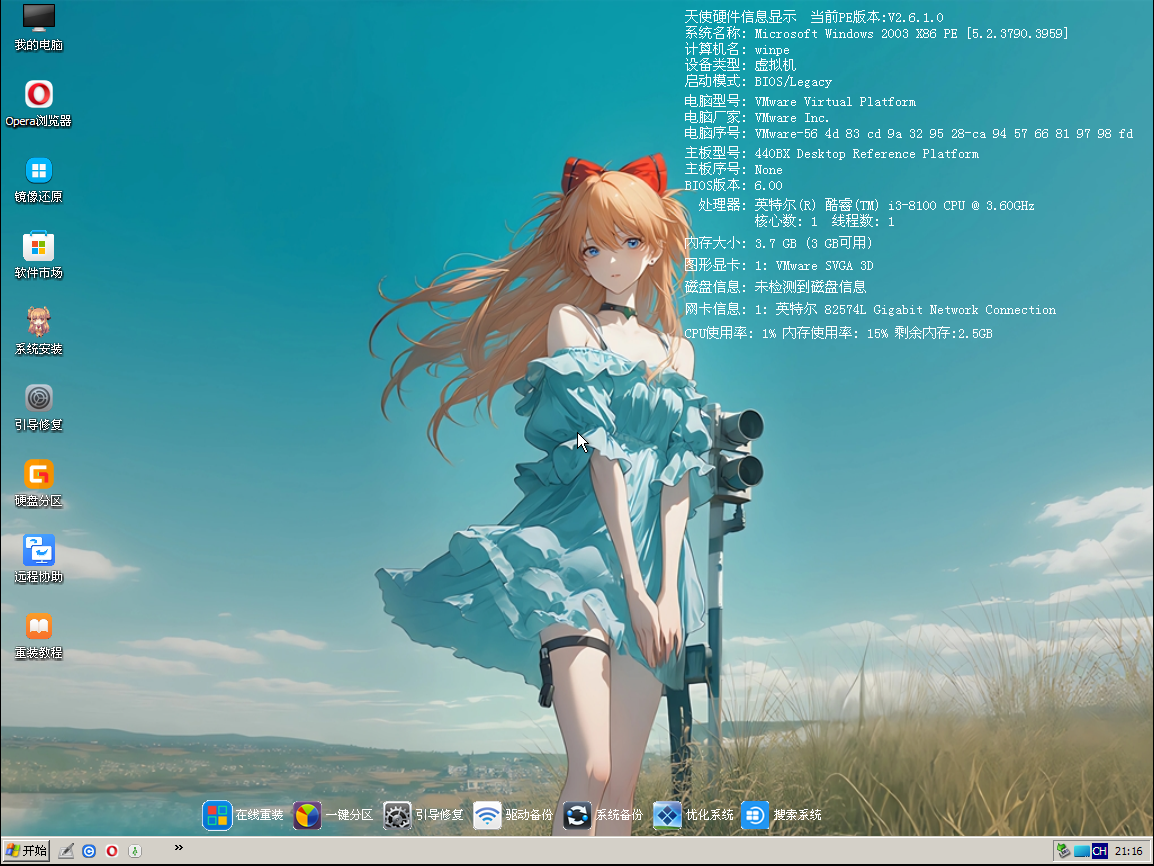Click the show desktop quick launch icon

pos(65,850)
